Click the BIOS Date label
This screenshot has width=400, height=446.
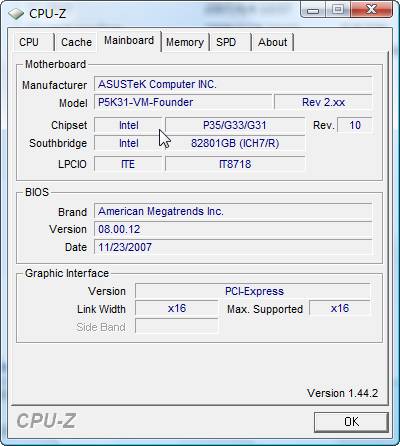click(x=76, y=247)
